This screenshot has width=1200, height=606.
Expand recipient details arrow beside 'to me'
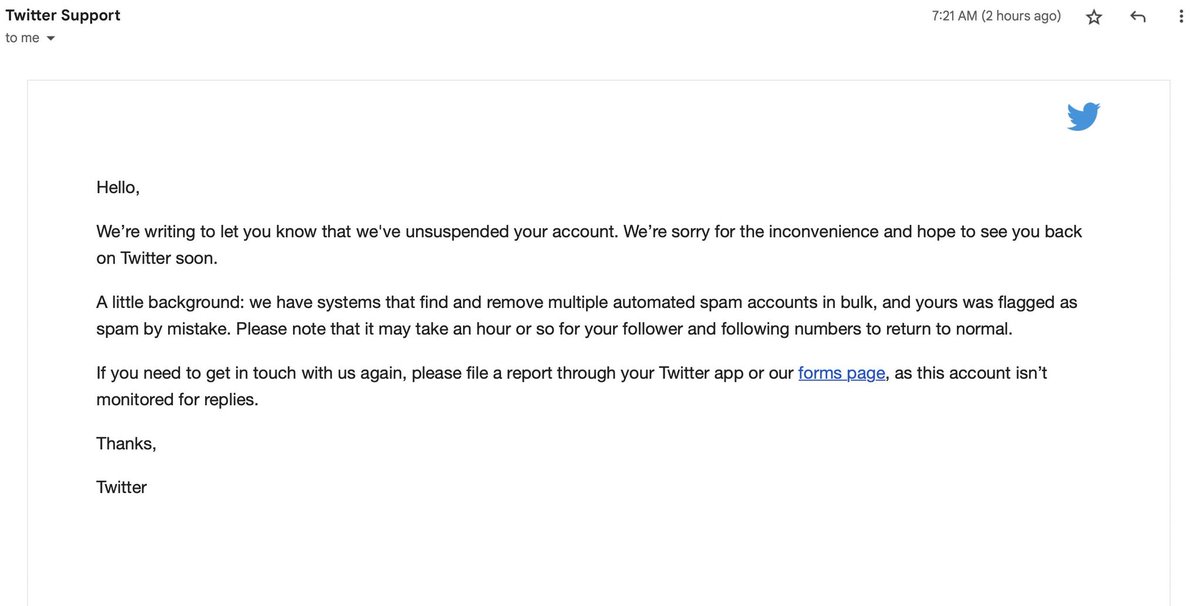[x=51, y=39]
